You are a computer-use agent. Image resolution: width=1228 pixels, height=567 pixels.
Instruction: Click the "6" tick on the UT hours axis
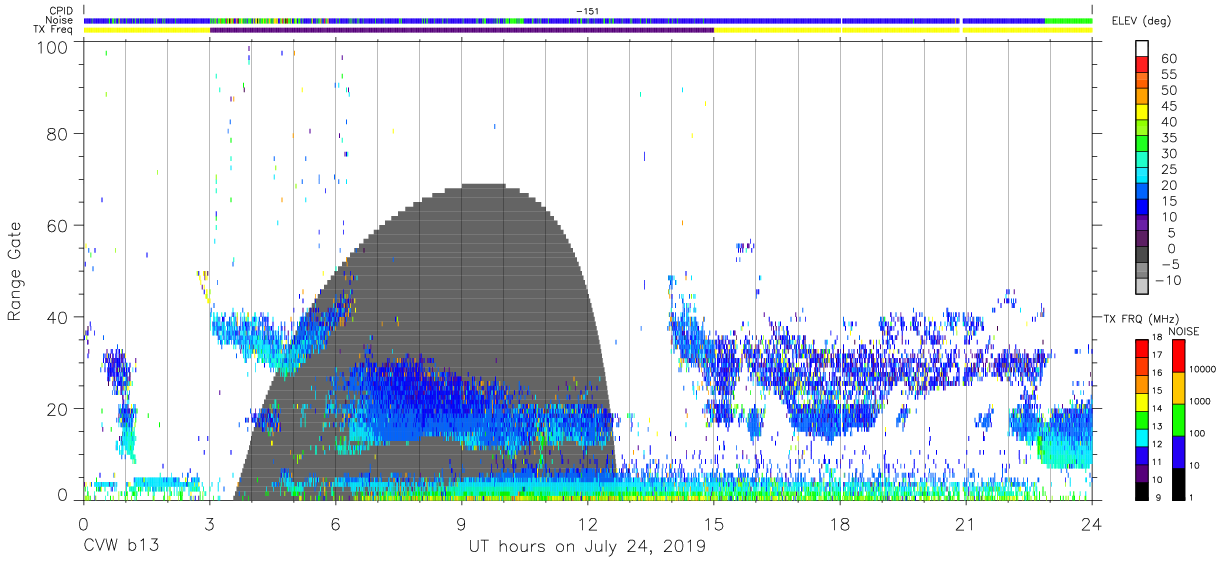point(335,523)
